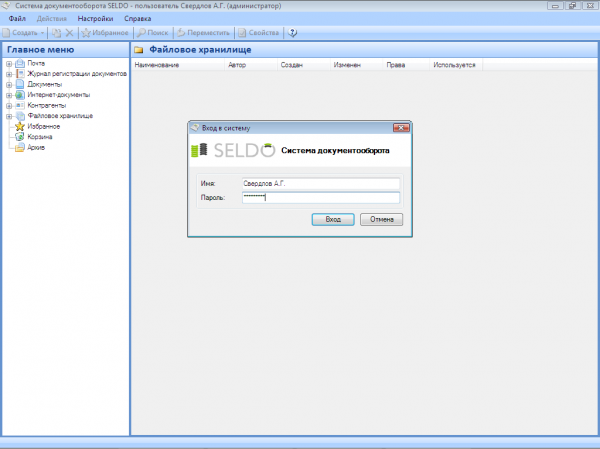Select Почта label in tree
The height and width of the screenshot is (449, 600).
point(36,64)
